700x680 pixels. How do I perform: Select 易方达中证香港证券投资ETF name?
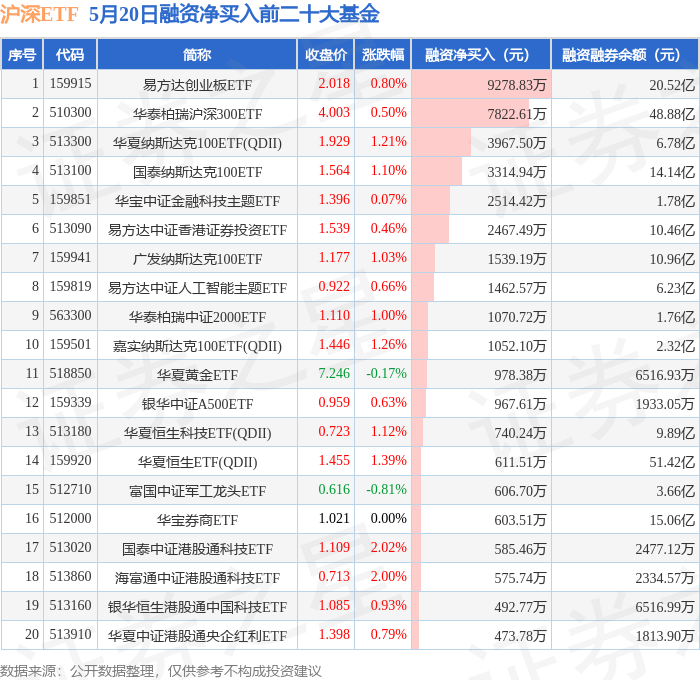197,230
